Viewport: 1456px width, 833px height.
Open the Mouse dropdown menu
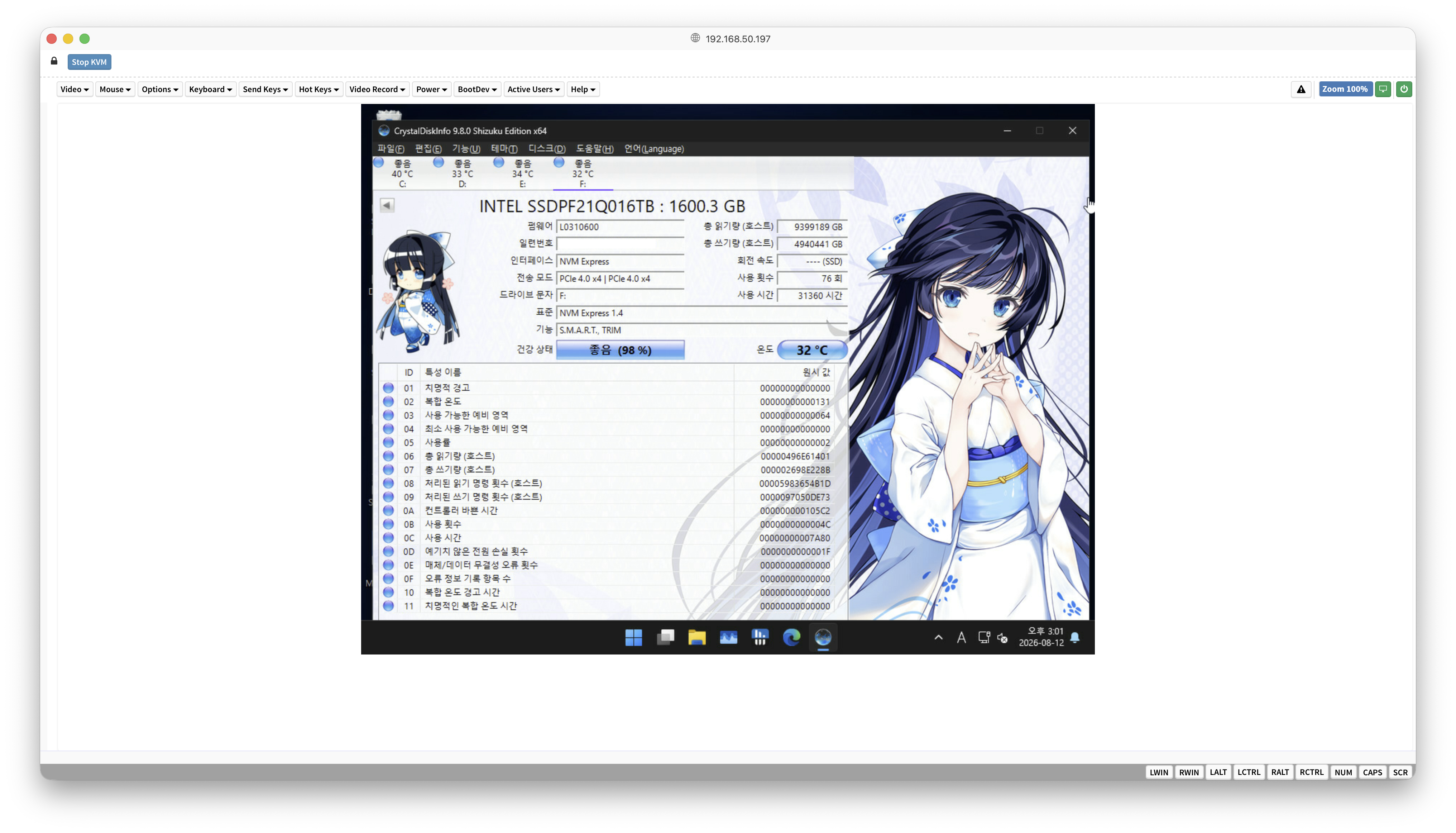[115, 89]
